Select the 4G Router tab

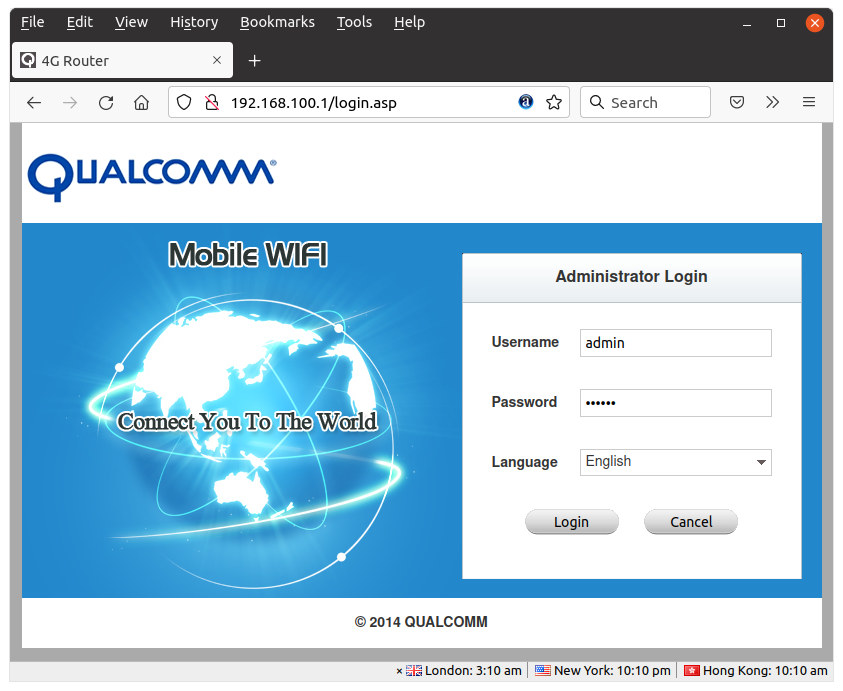[x=123, y=60]
